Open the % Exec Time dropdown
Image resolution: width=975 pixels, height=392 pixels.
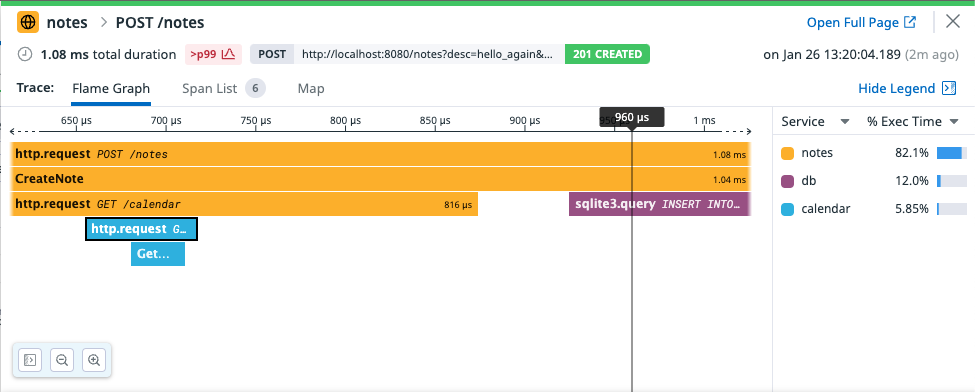(x=954, y=121)
